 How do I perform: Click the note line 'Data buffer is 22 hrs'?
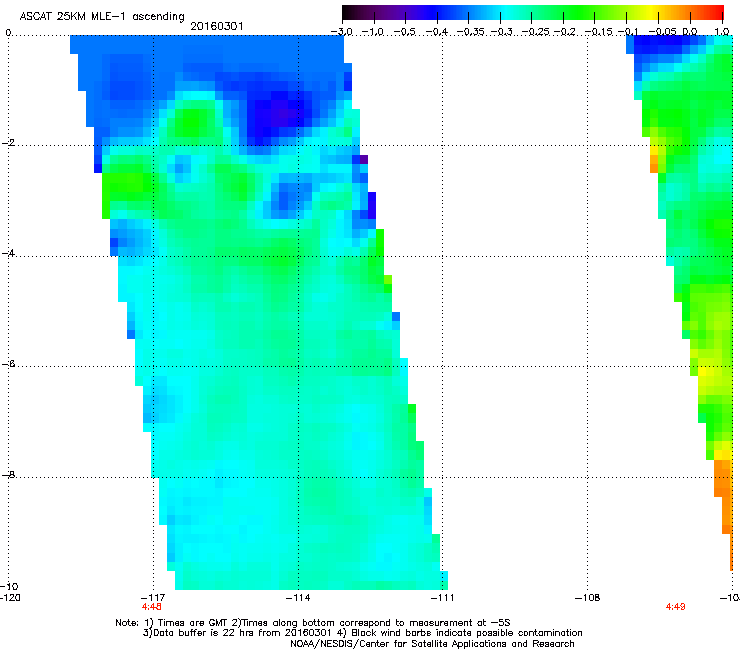pyautogui.click(x=362, y=633)
